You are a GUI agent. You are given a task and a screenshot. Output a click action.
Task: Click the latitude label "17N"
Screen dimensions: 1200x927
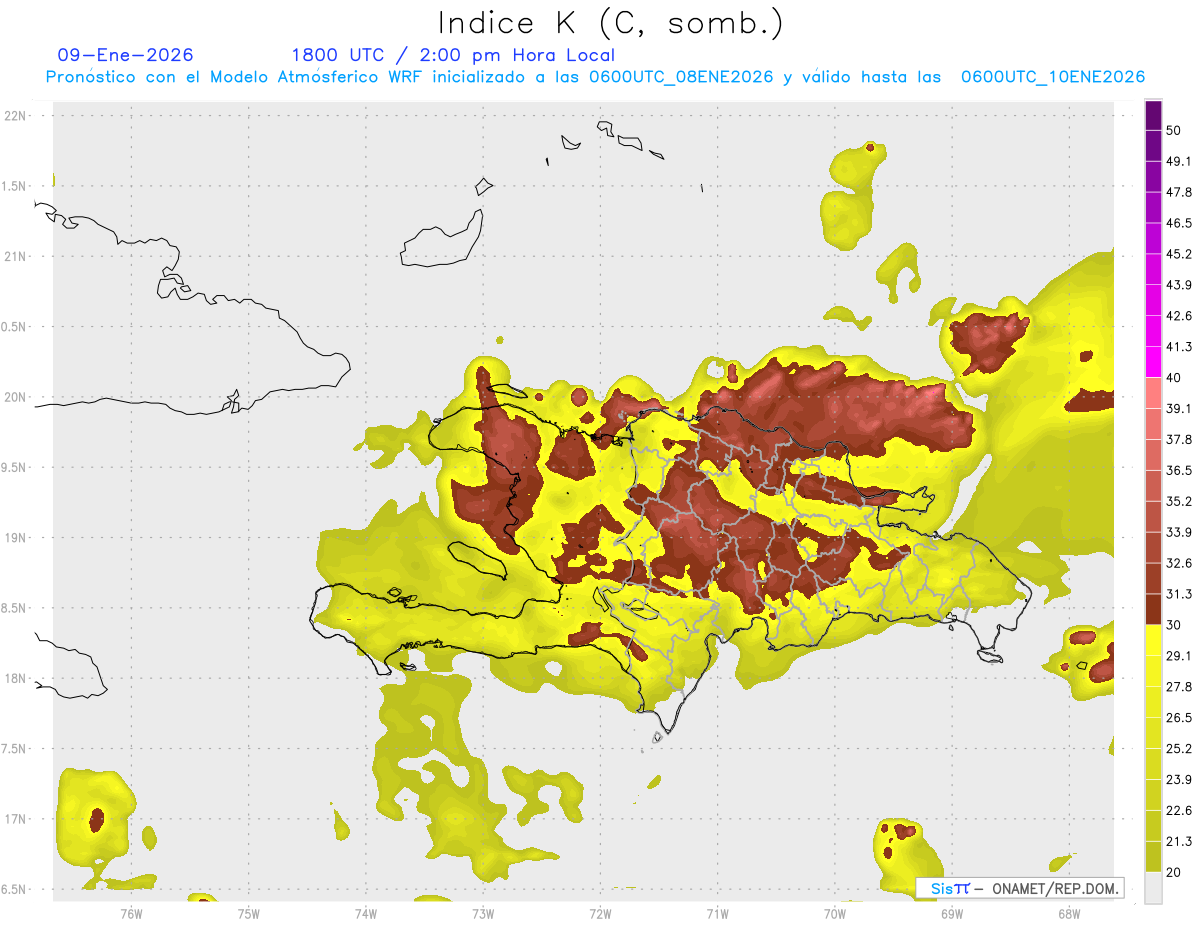(x=16, y=819)
